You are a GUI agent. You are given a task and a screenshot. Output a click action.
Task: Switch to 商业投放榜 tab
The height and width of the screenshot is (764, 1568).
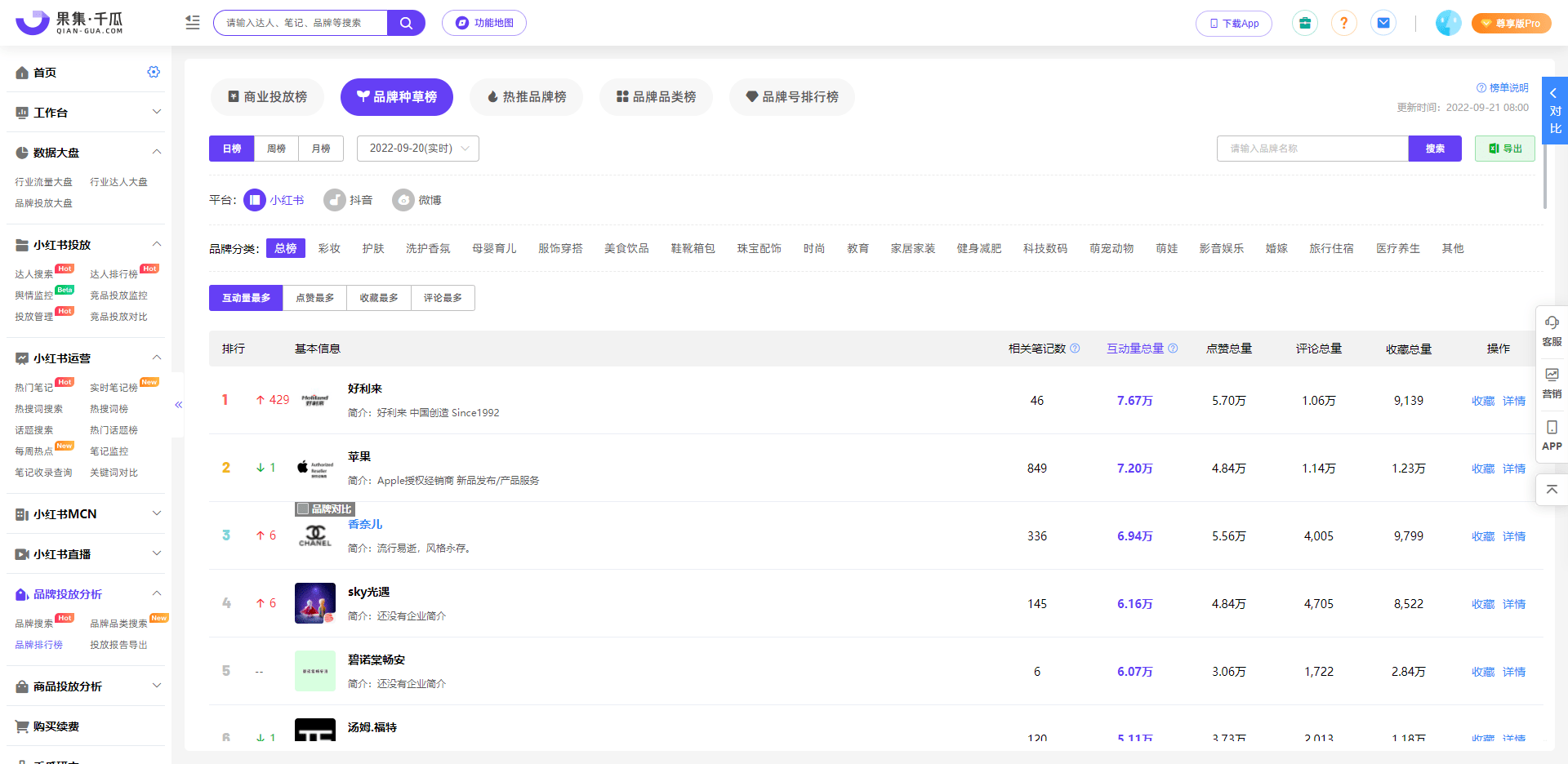pos(267,97)
